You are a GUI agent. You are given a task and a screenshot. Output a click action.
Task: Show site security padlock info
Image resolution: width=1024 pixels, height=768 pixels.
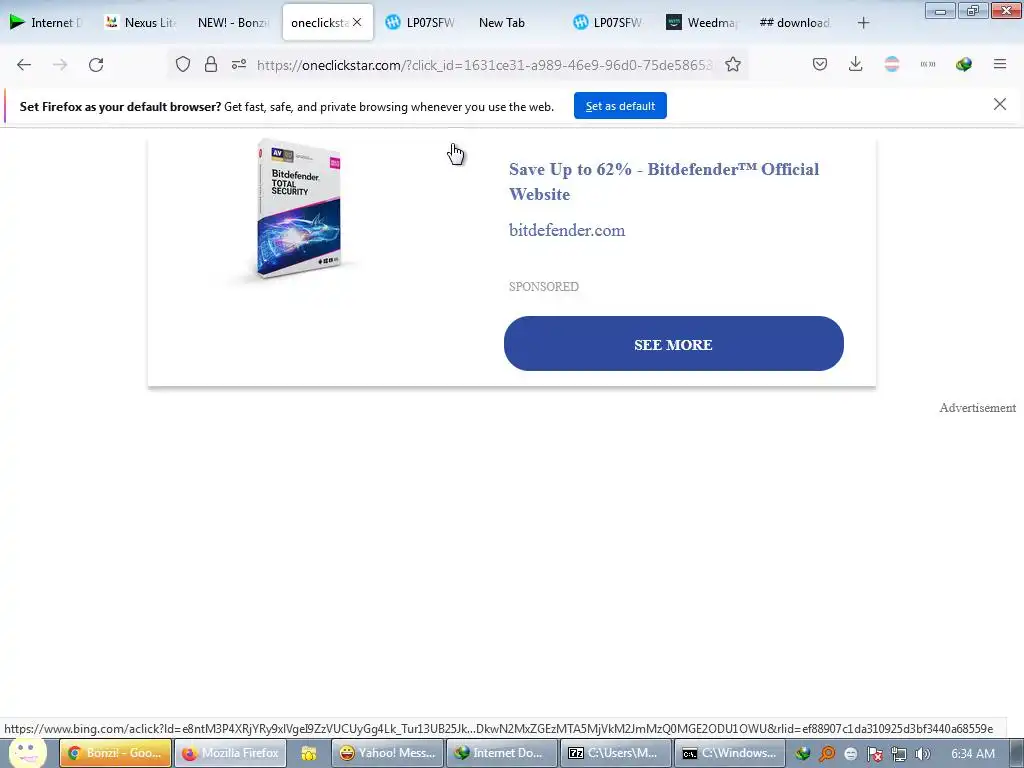(210, 64)
